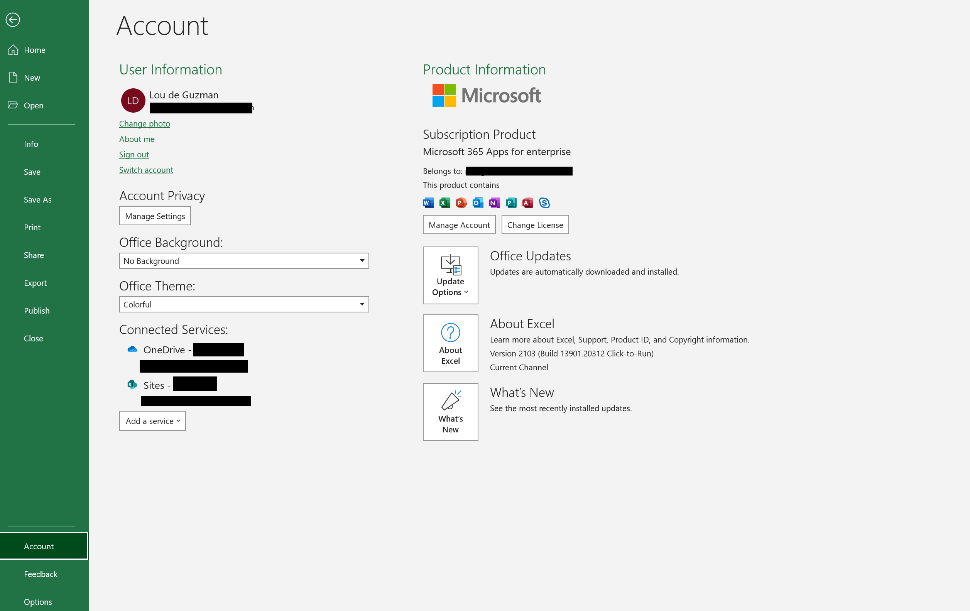This screenshot has width=970, height=611.
Task: Open the Office Theme dropdown showing Colorful
Action: [x=244, y=304]
